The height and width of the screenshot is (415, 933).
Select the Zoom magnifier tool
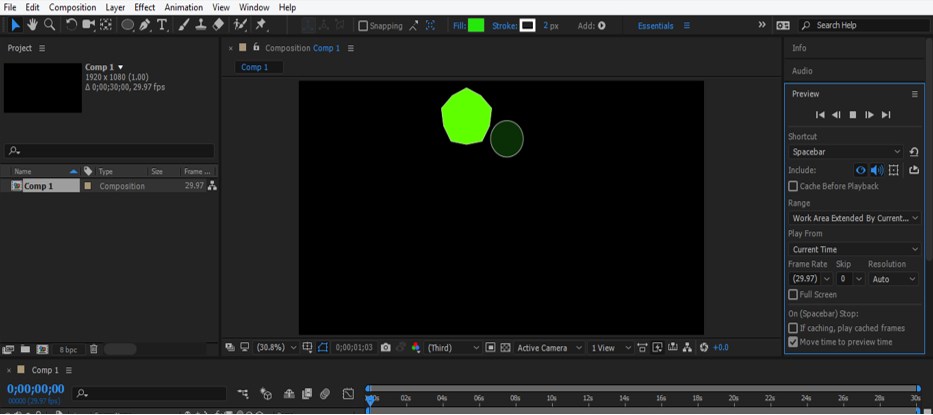click(x=50, y=25)
